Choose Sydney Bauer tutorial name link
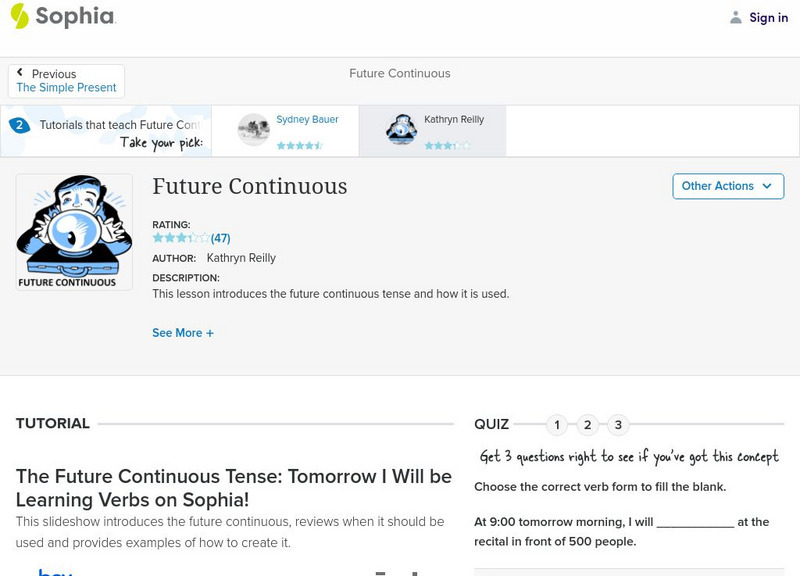This screenshot has width=800, height=576. (307, 120)
